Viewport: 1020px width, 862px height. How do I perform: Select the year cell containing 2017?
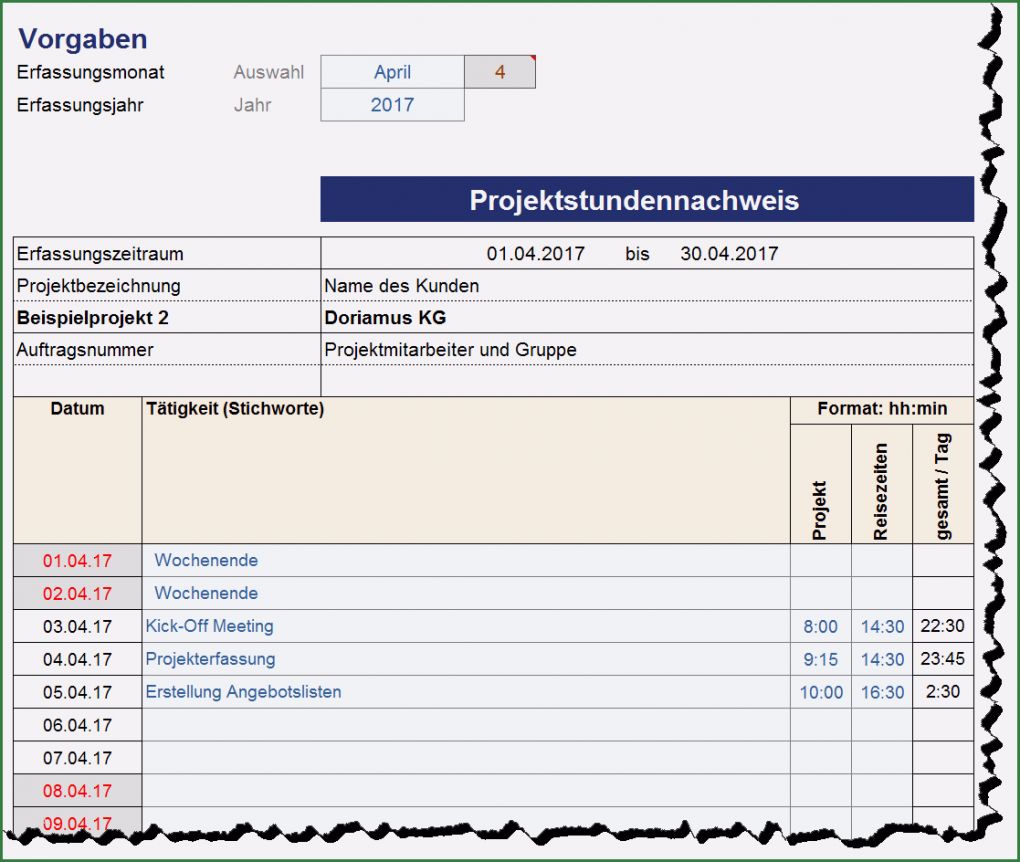click(x=392, y=105)
